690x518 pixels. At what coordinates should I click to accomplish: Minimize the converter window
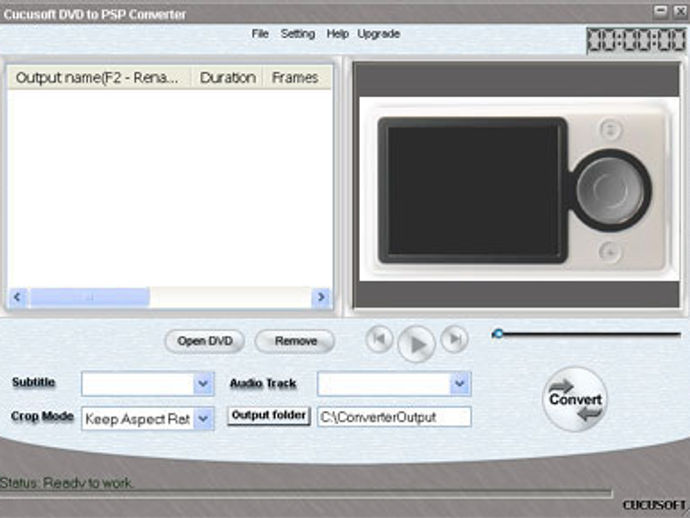(660, 12)
